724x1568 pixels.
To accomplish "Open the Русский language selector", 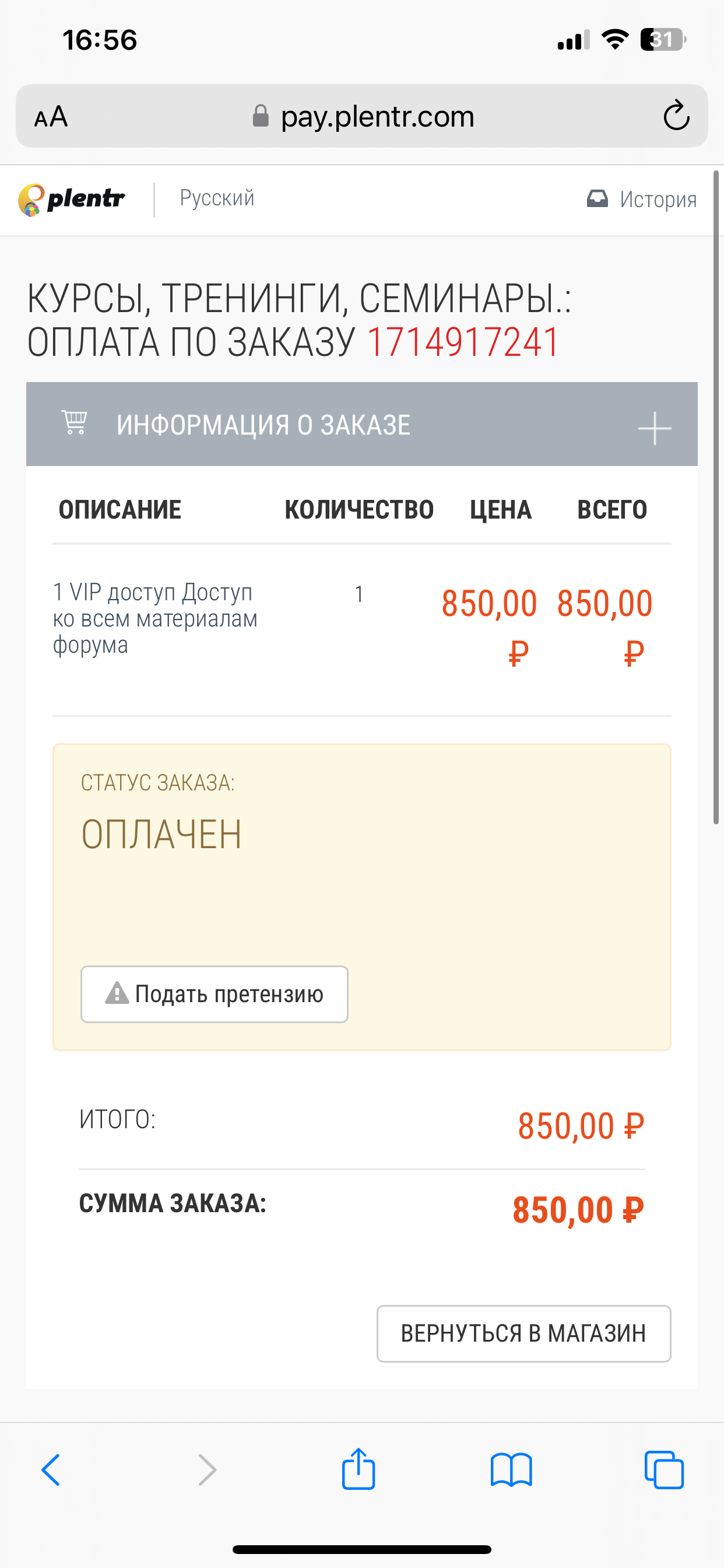I will (217, 198).
